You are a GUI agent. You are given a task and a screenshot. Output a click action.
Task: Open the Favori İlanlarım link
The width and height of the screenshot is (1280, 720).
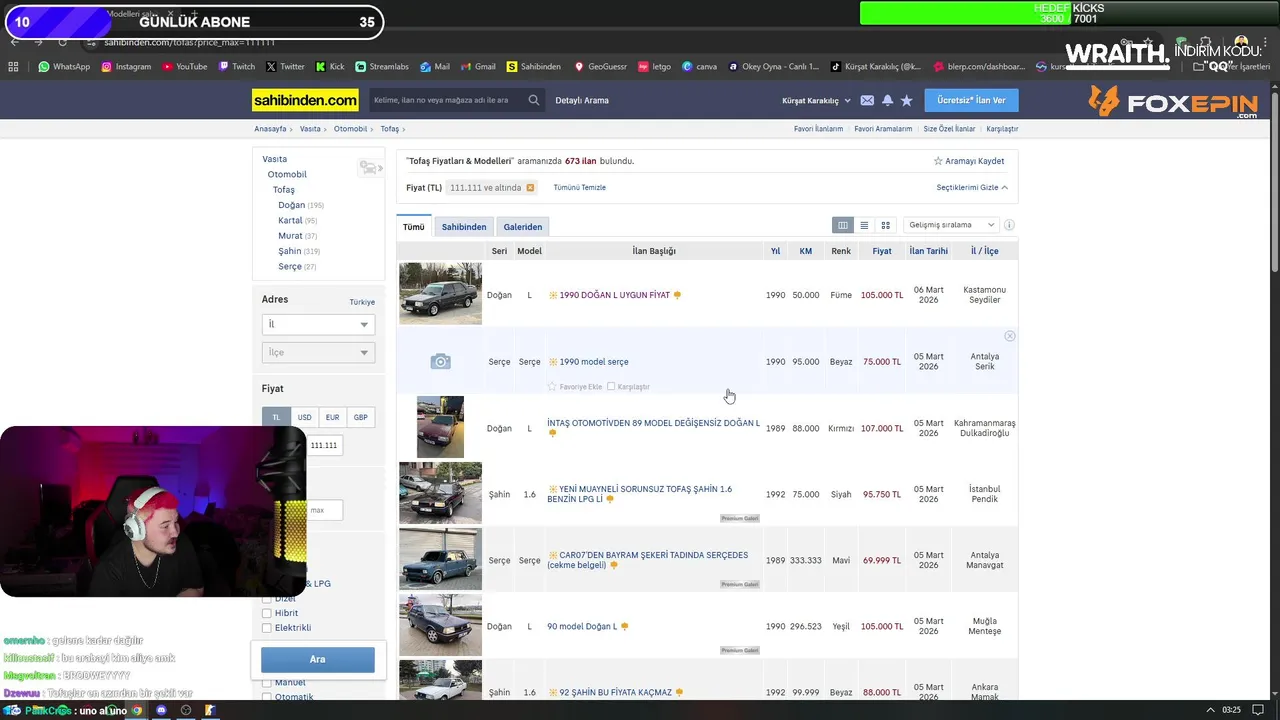[x=818, y=129]
